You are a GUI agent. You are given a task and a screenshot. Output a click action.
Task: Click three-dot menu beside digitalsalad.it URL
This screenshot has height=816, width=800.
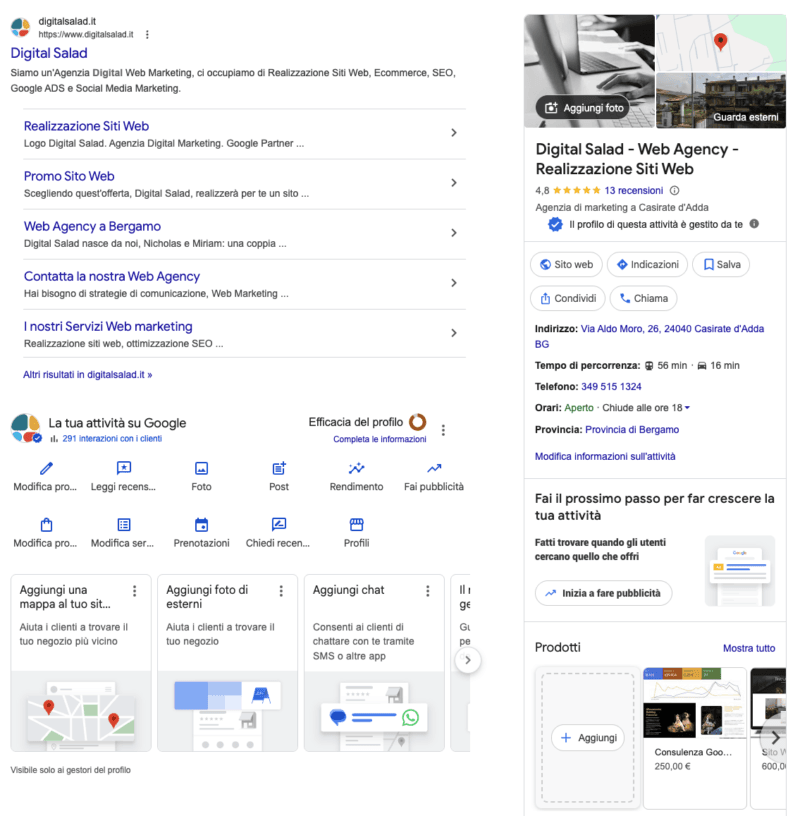pyautogui.click(x=147, y=34)
